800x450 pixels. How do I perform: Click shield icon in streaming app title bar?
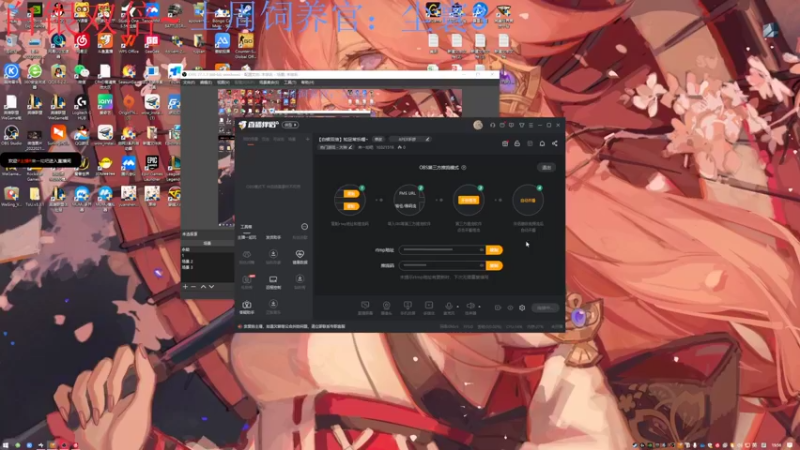point(521,125)
